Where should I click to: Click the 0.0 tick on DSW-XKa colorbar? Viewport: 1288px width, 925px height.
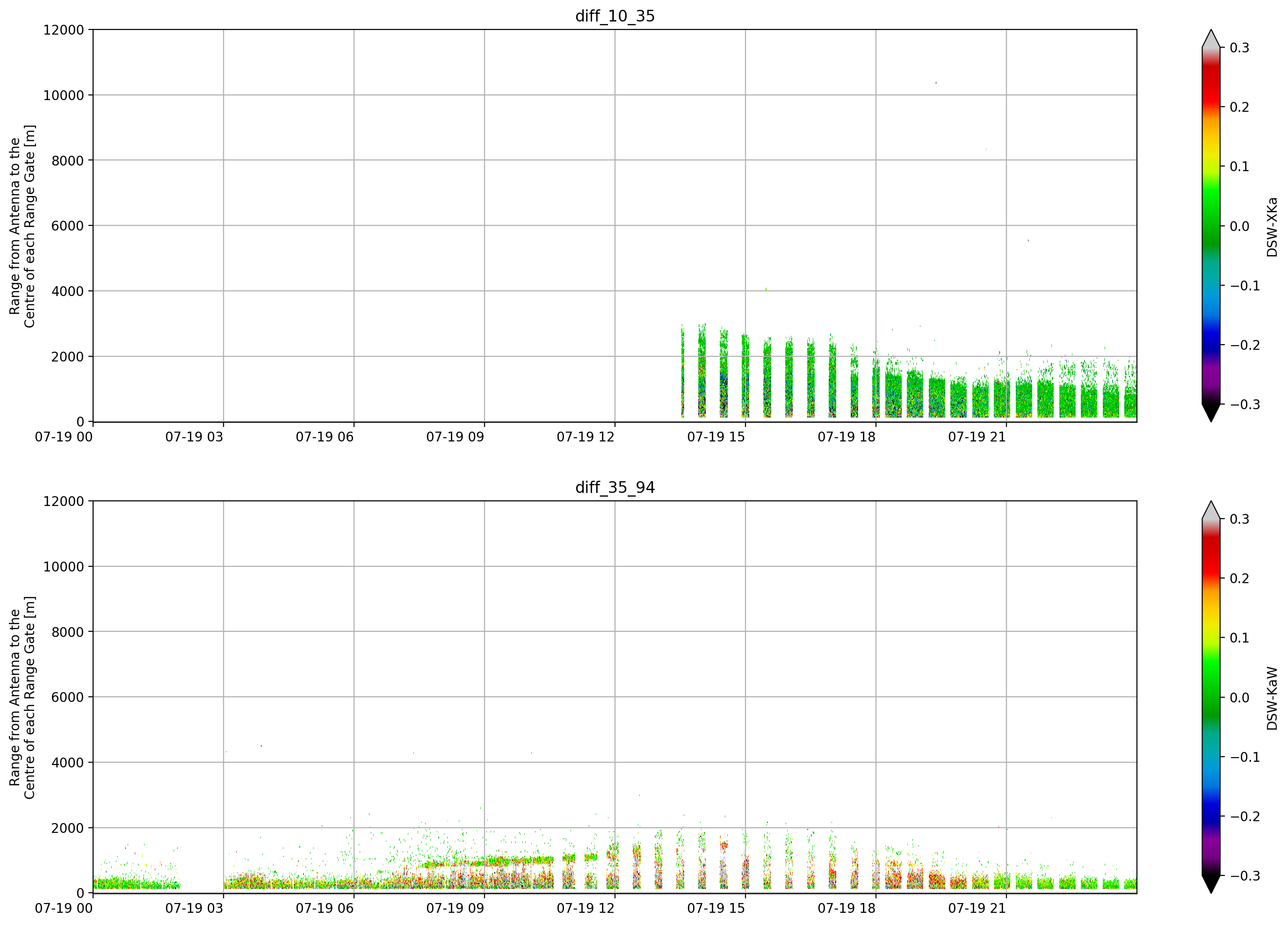[1240, 226]
